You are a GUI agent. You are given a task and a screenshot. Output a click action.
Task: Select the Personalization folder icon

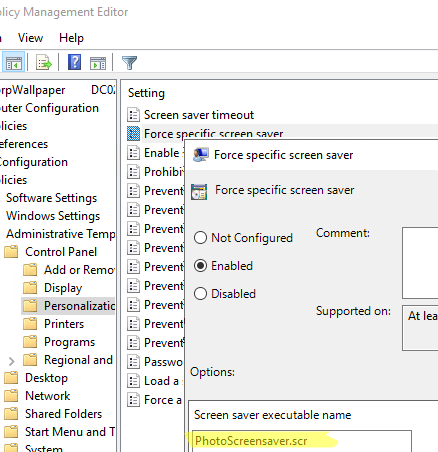pos(30,306)
